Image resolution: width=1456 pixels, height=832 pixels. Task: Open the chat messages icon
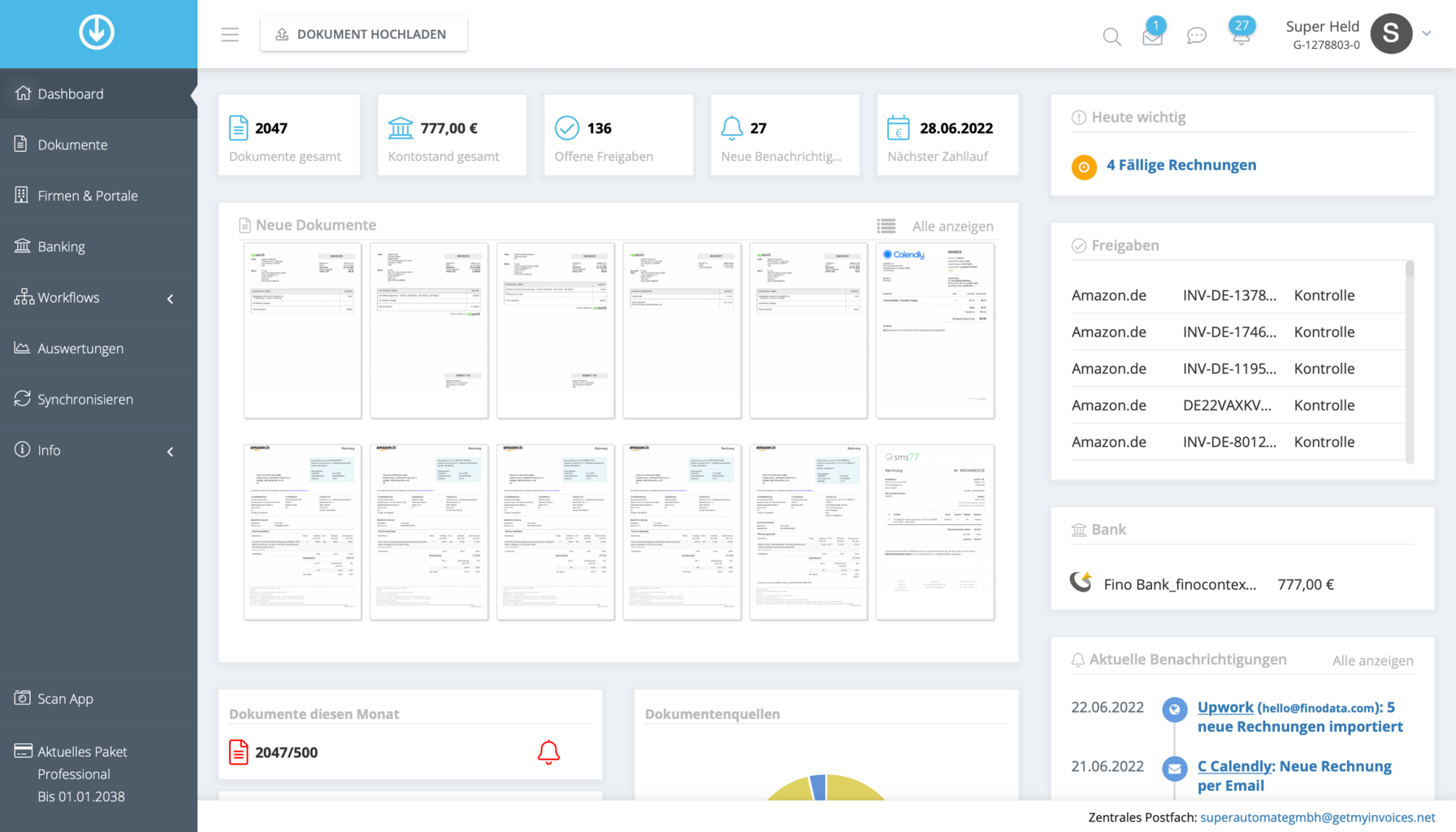coord(1196,36)
